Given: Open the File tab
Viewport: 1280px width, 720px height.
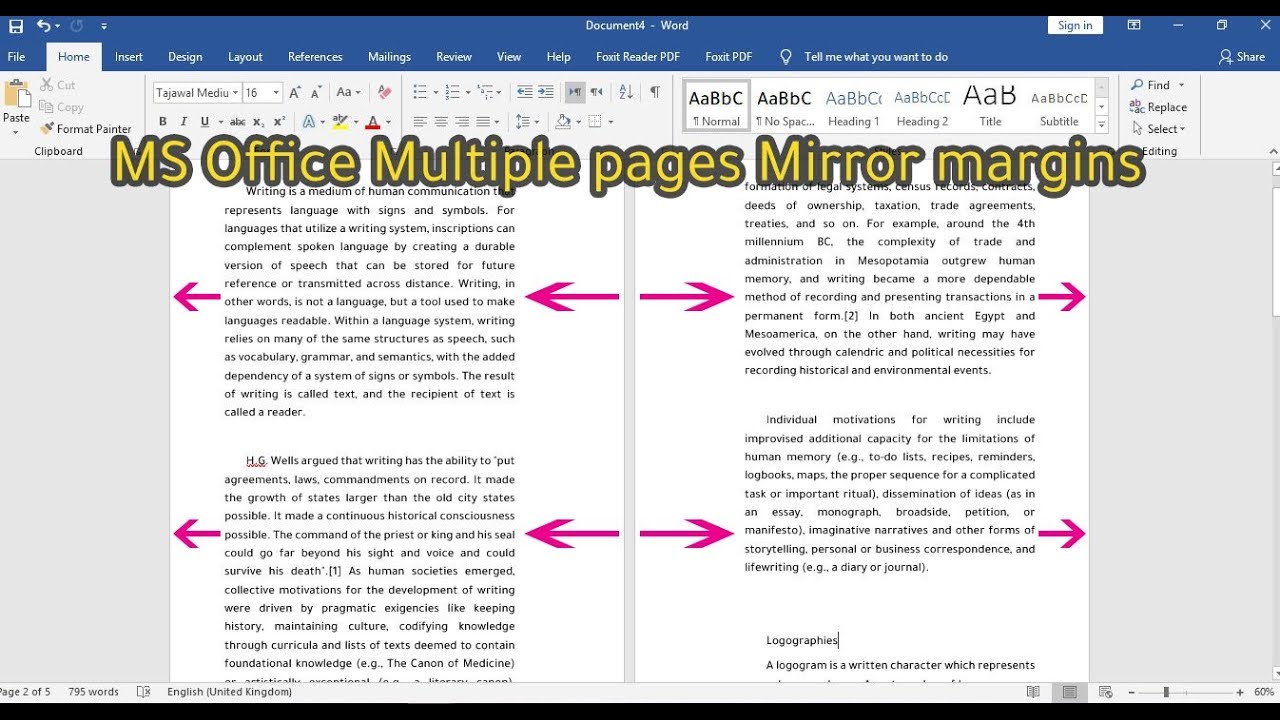Looking at the screenshot, I should click(17, 57).
